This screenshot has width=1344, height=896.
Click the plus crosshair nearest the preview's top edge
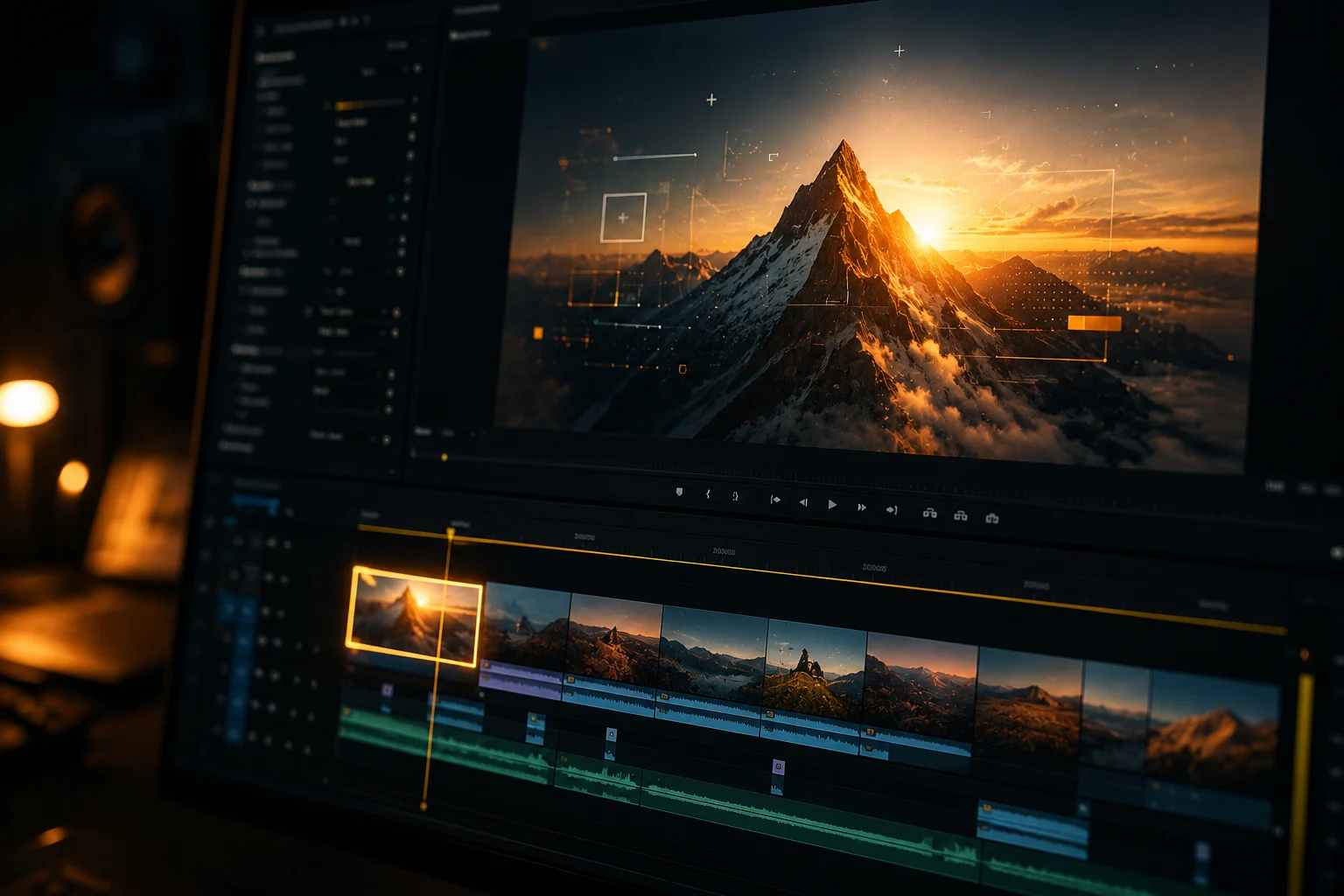pos(899,52)
